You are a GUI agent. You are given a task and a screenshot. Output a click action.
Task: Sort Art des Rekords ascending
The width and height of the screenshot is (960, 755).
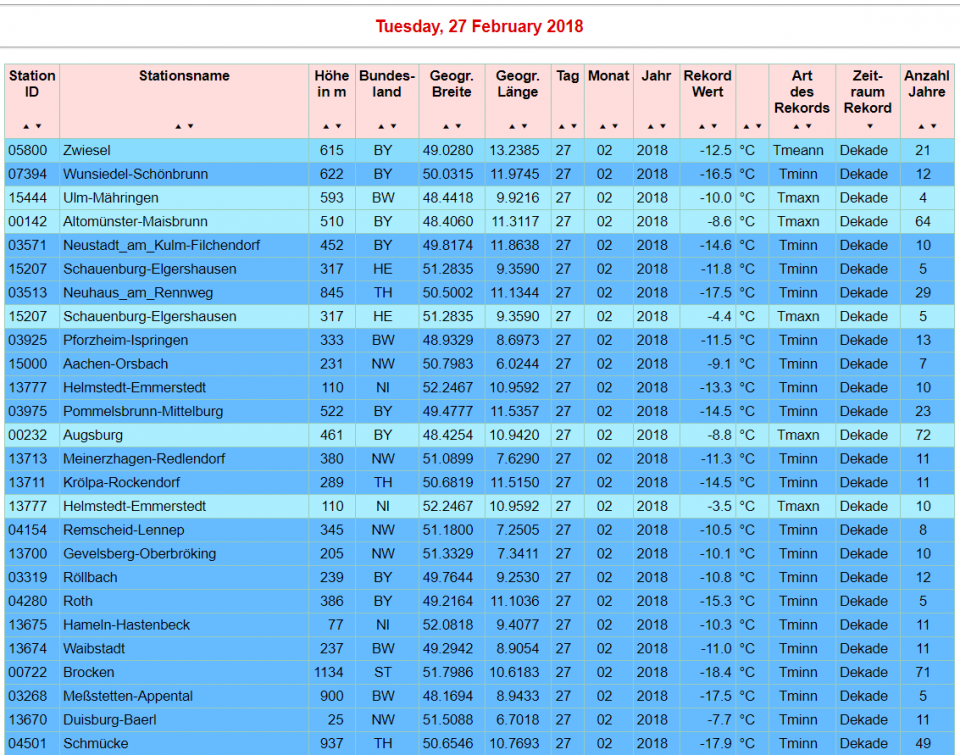pos(796,127)
